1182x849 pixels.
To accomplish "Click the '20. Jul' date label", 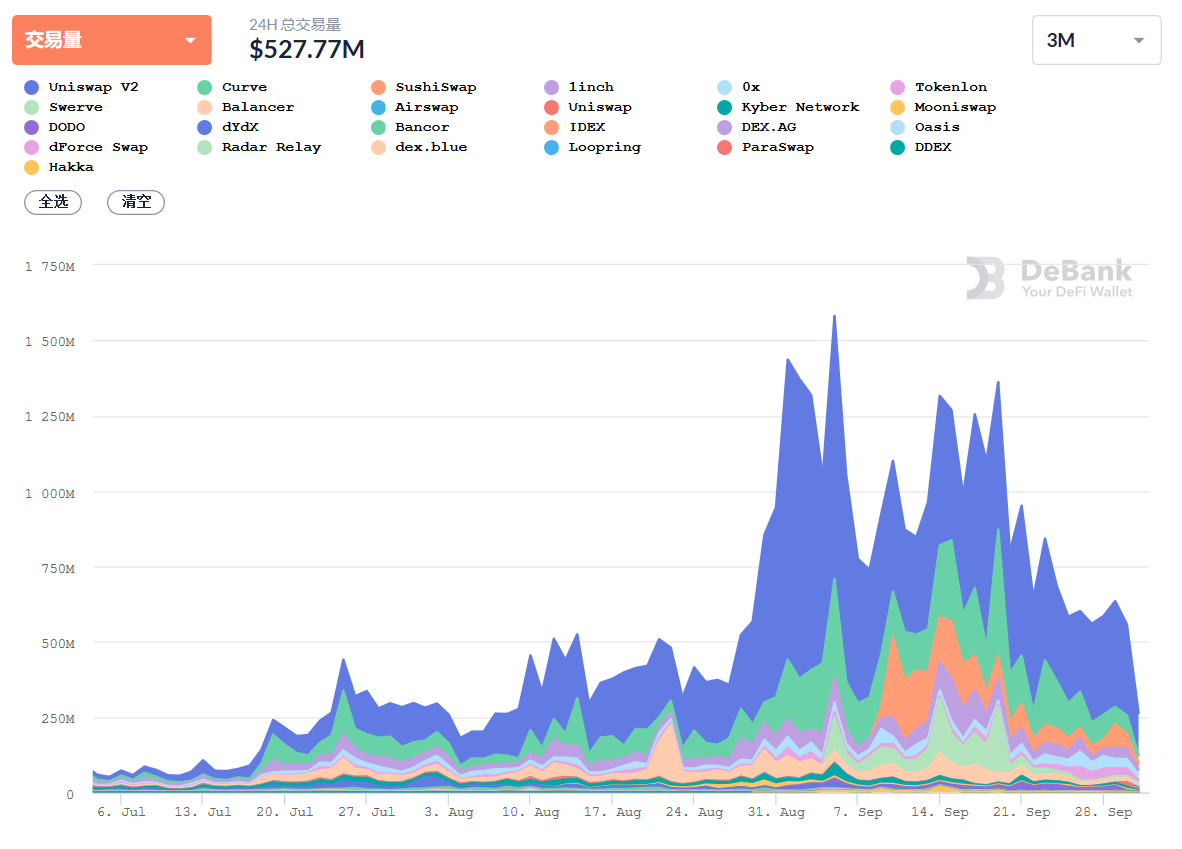I will (284, 812).
